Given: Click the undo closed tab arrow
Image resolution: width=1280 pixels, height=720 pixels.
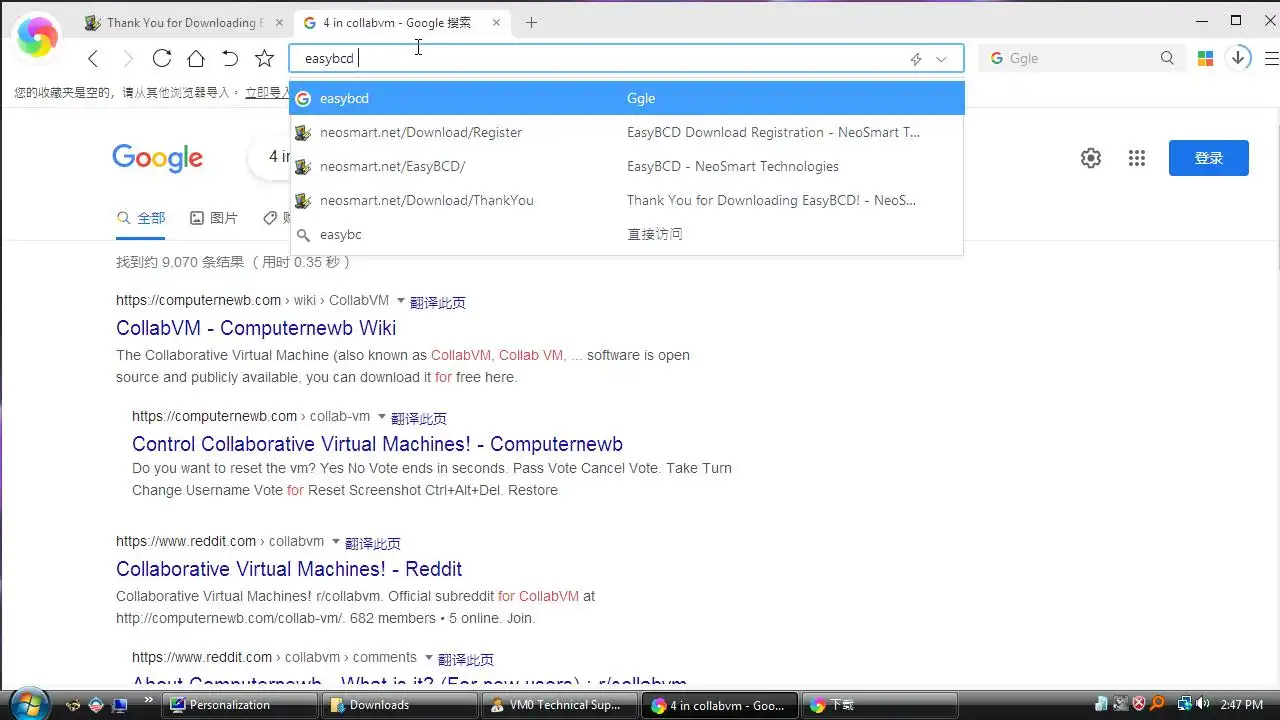Looking at the screenshot, I should pos(230,59).
